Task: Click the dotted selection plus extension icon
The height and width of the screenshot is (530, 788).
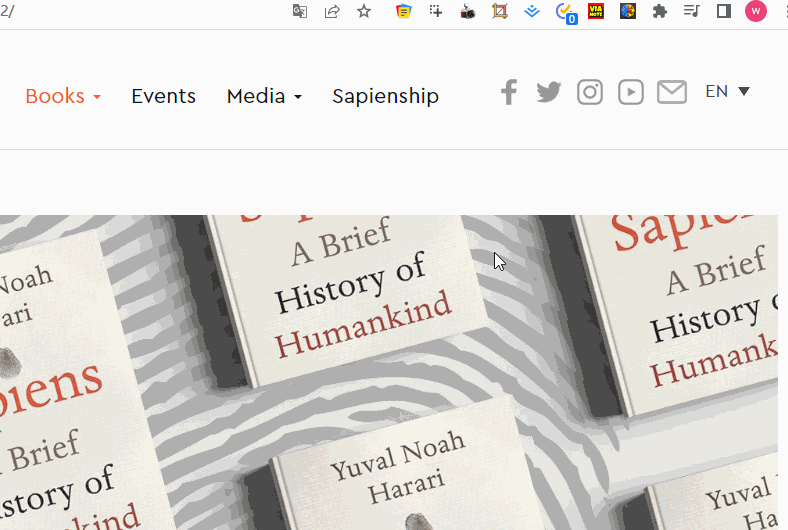Action: (436, 11)
